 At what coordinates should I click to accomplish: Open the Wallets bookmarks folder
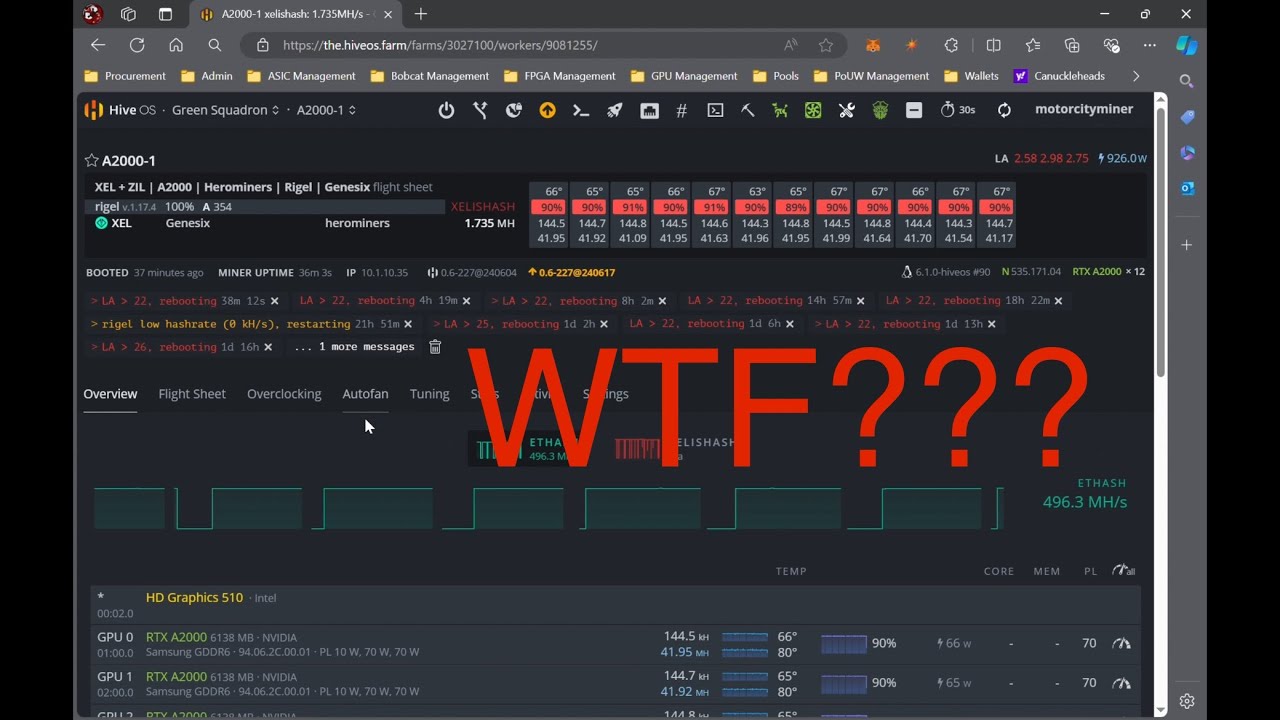pyautogui.click(x=971, y=76)
